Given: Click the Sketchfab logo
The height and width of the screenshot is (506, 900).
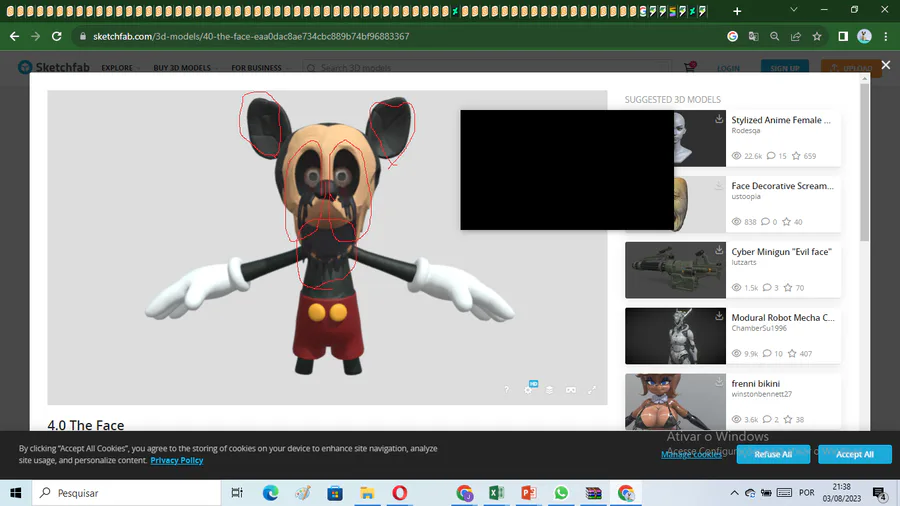Looking at the screenshot, I should tap(54, 67).
